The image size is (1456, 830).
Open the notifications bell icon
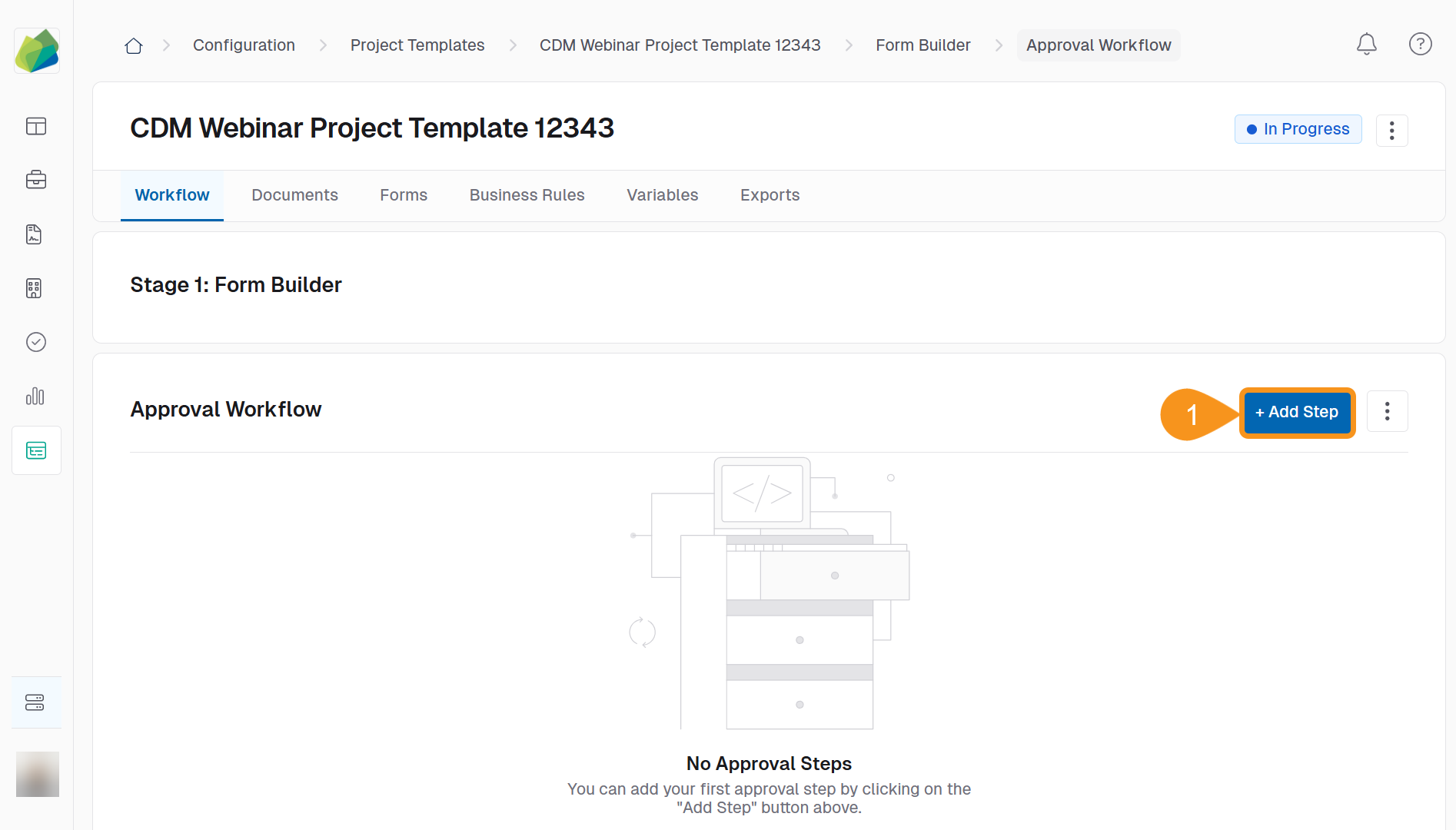[x=1367, y=45]
